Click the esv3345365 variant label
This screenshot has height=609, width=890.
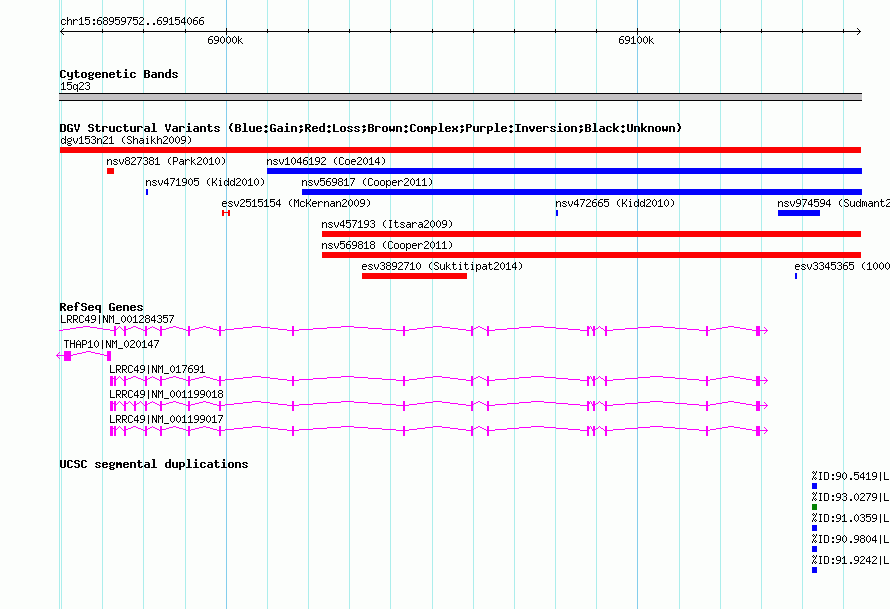842,266
